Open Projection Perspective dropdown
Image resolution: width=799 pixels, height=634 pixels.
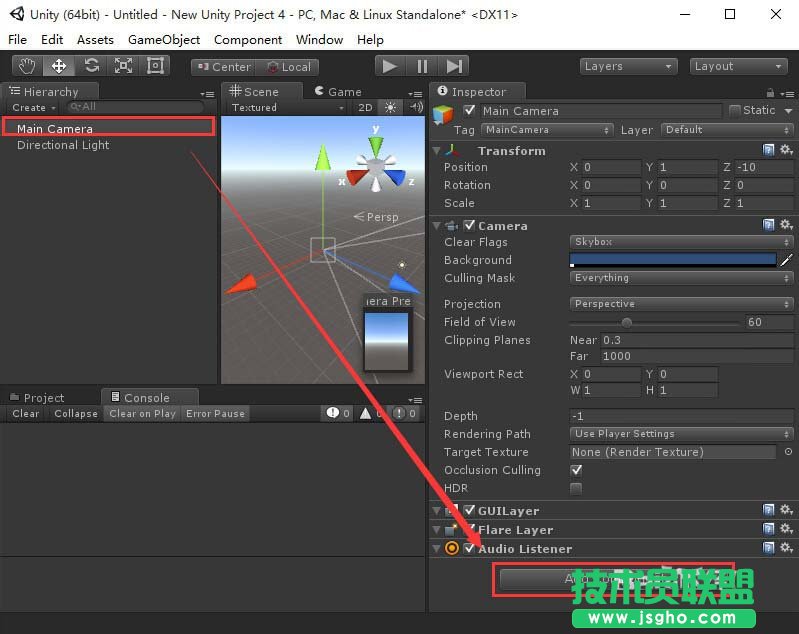681,304
